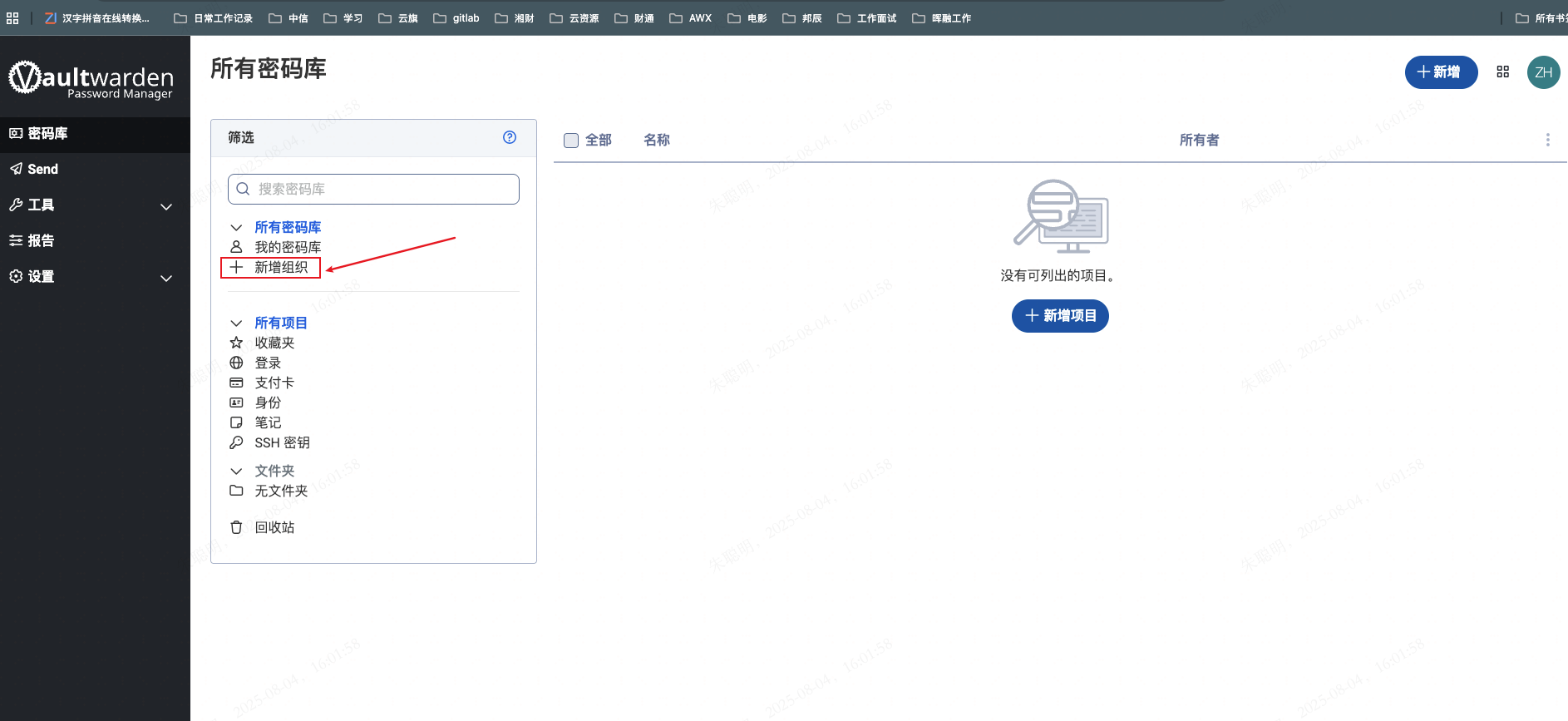Filter items by 支付卡 card type
This screenshot has height=721, width=1568.
(274, 383)
